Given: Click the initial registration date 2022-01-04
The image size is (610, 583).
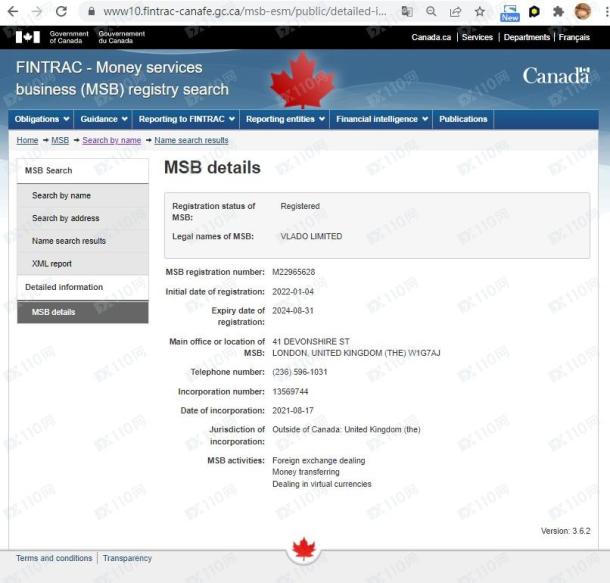Looking at the screenshot, I should tap(293, 292).
